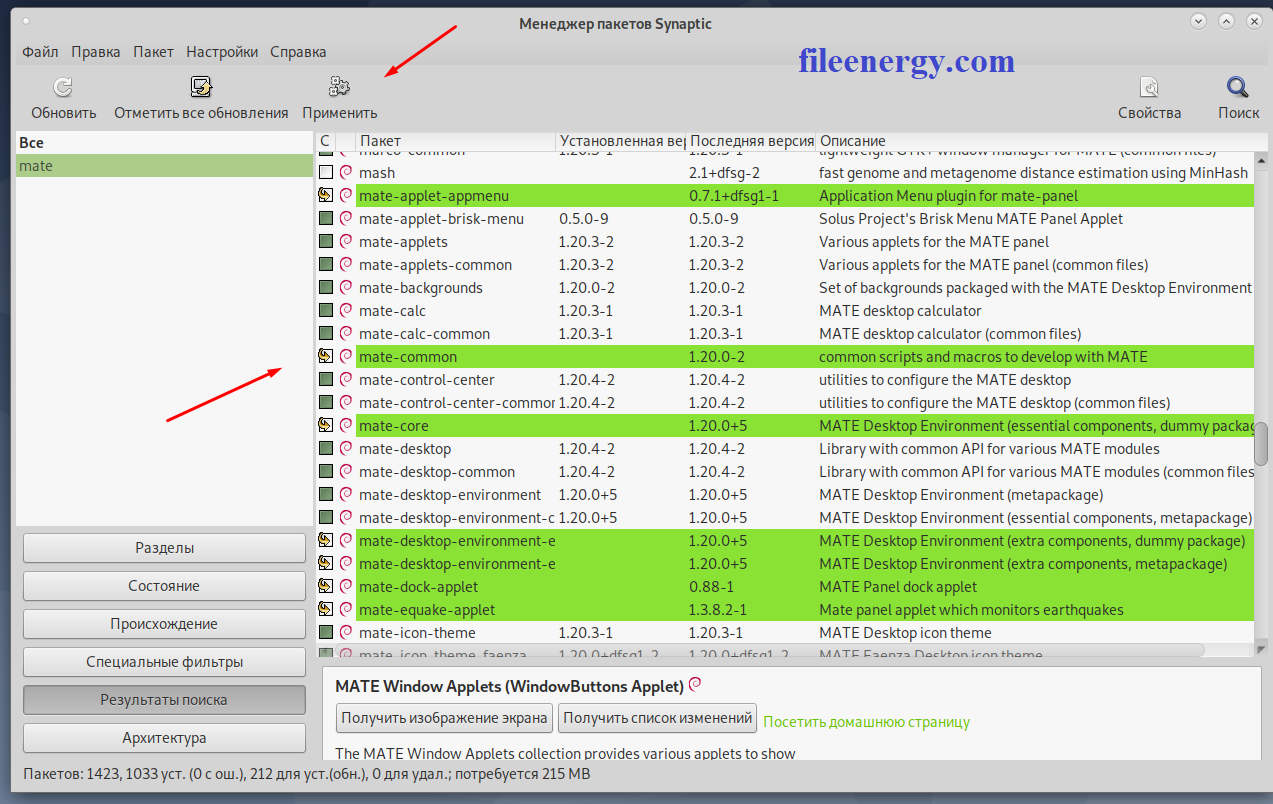Toggle install mark for mate-dock-applet
The width and height of the screenshot is (1273, 804).
[x=325, y=586]
